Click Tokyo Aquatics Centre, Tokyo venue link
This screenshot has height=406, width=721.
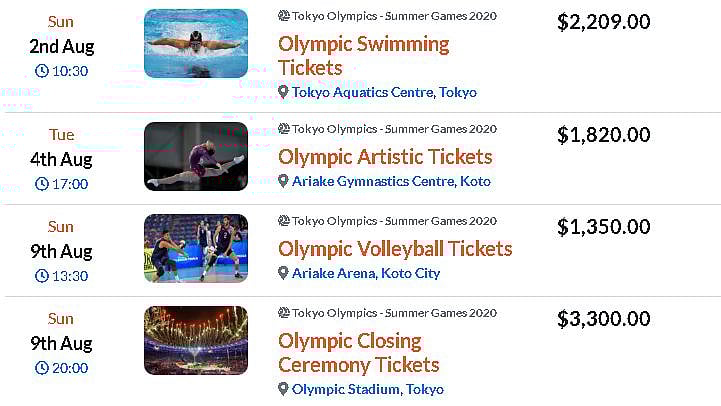384,92
